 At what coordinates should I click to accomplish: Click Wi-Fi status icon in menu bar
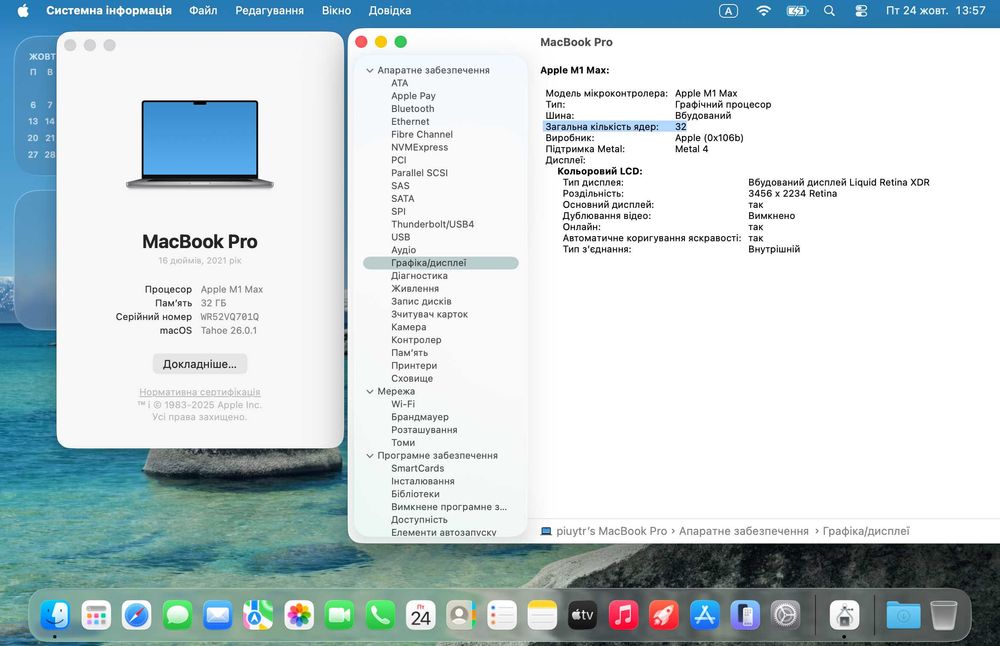(763, 10)
